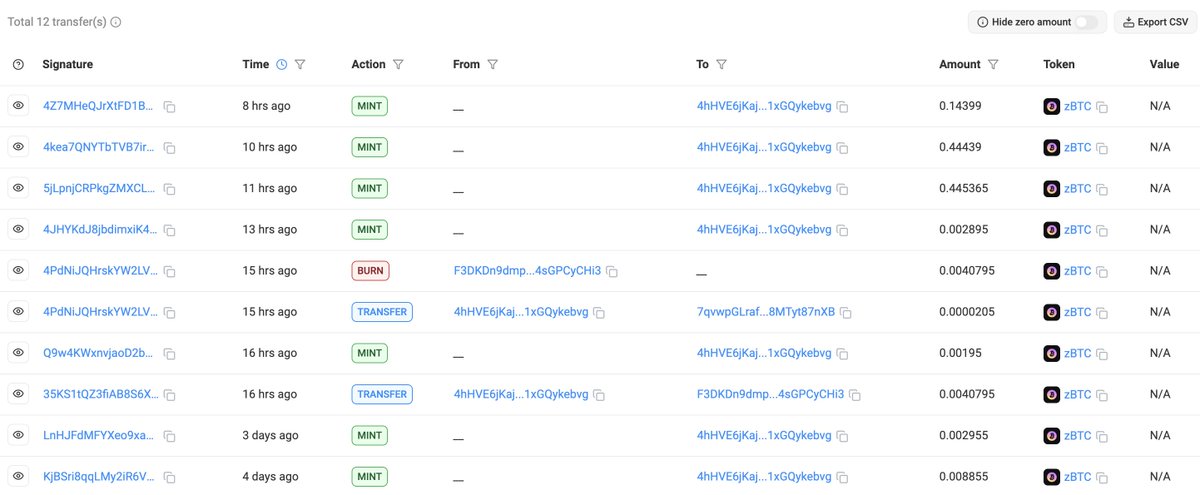
Task: Click zBTC token logo in 0.008855 row
Action: coord(1051,476)
